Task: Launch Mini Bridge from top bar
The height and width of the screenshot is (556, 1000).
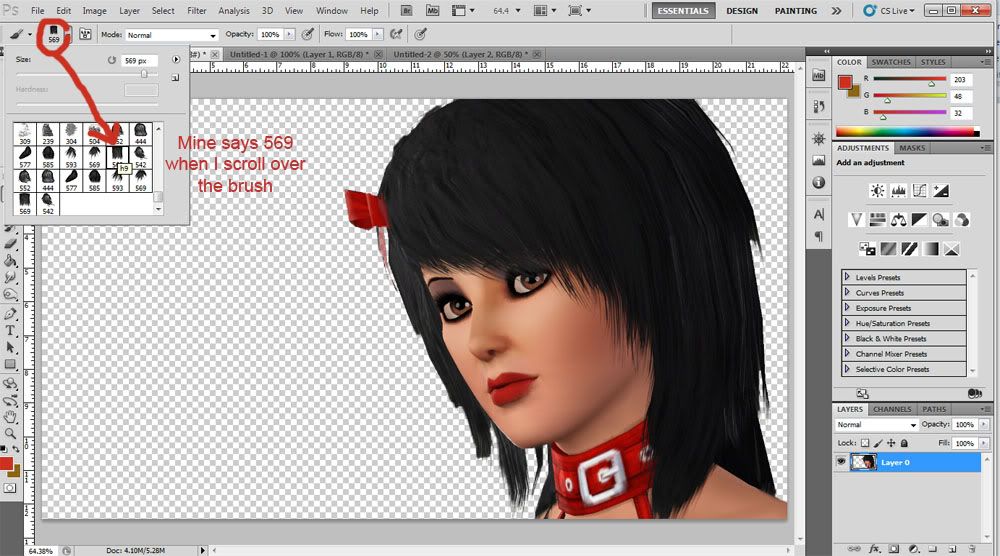Action: tap(432, 11)
